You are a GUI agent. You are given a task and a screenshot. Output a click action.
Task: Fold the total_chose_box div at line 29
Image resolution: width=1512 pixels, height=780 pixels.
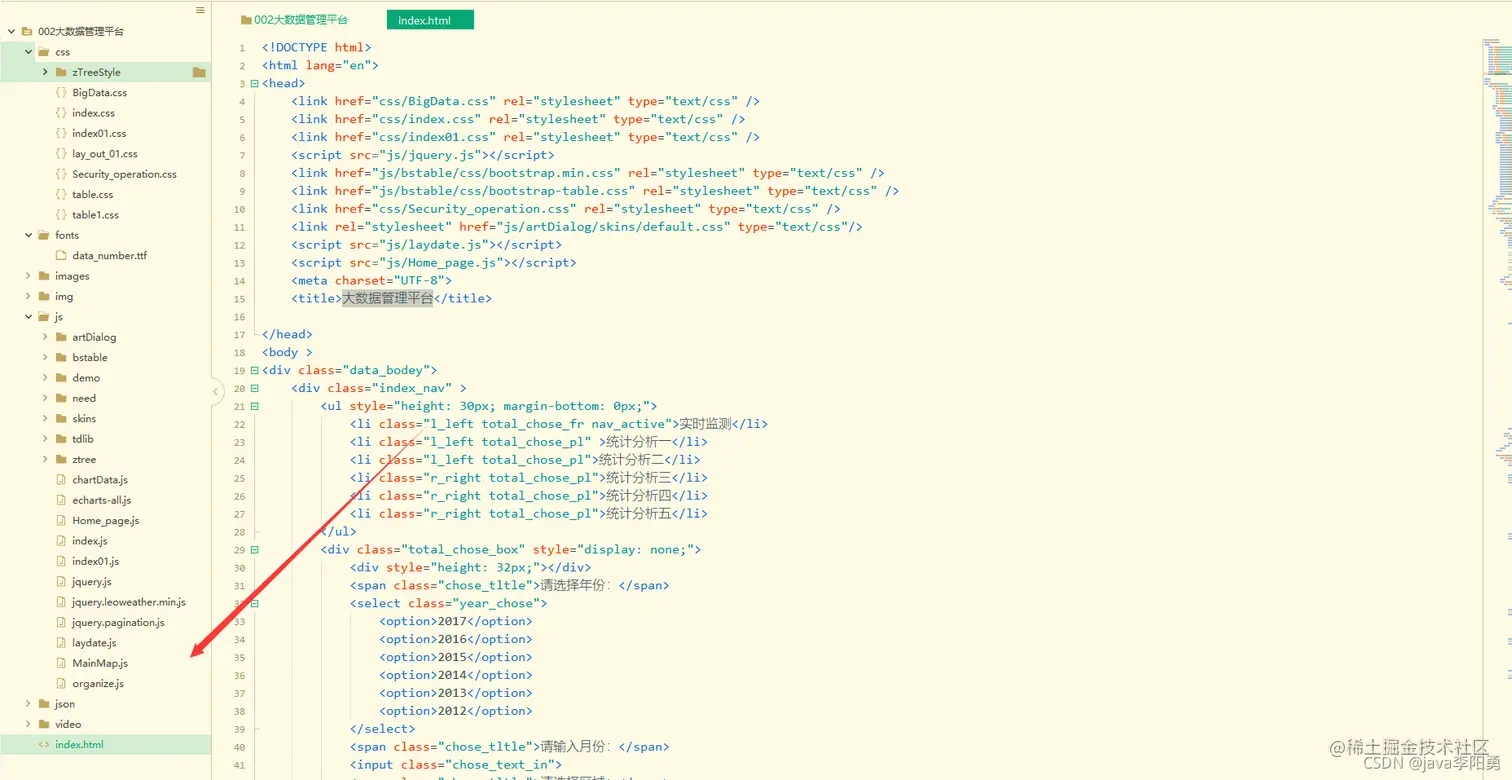tap(254, 549)
